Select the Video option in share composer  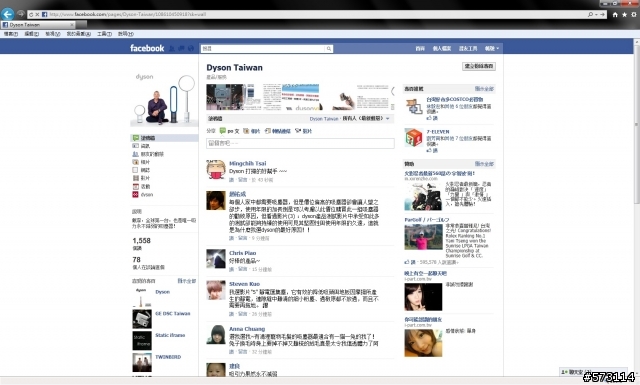[x=303, y=131]
